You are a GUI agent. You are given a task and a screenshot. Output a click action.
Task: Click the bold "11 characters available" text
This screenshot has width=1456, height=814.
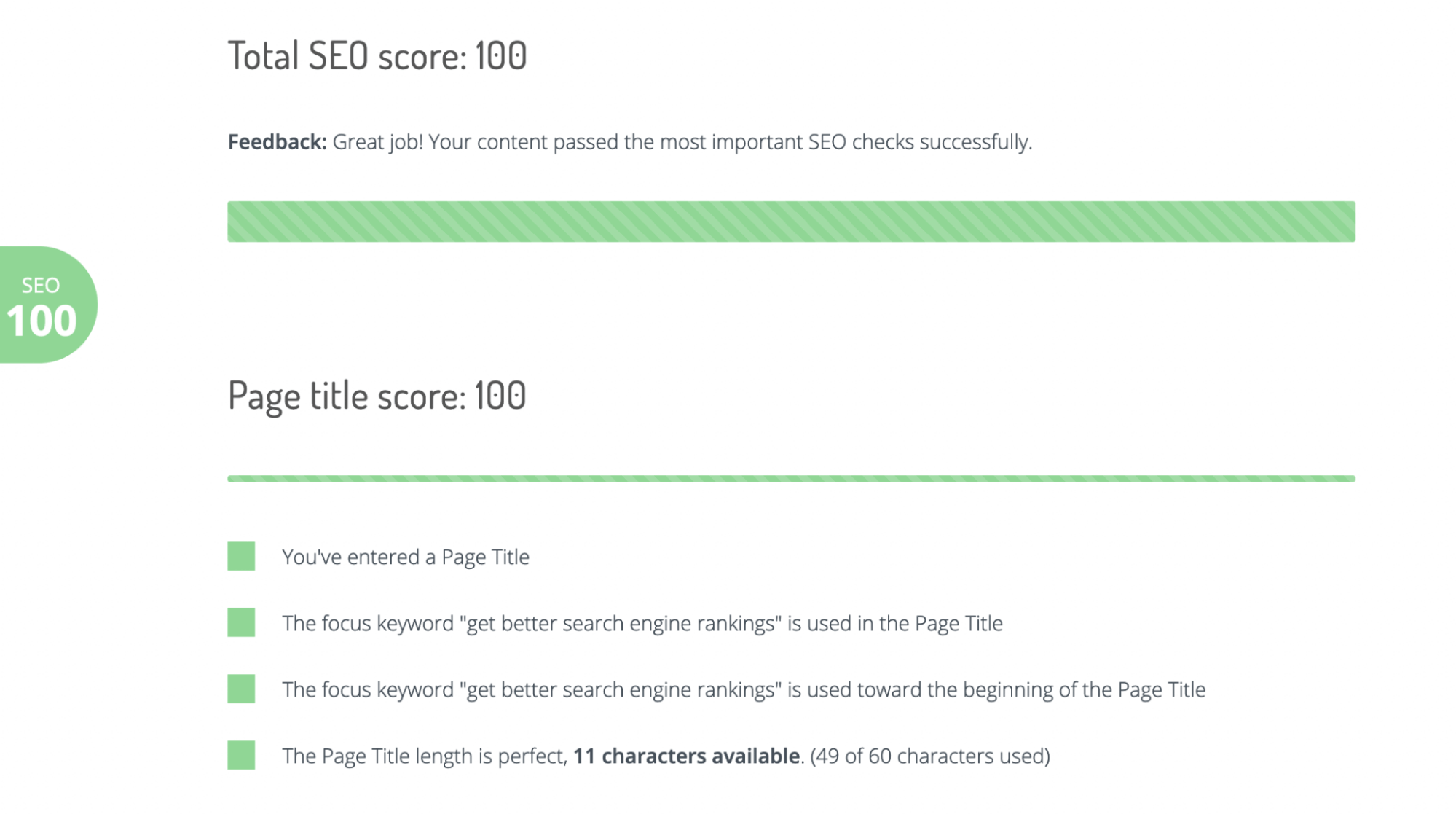click(x=686, y=756)
